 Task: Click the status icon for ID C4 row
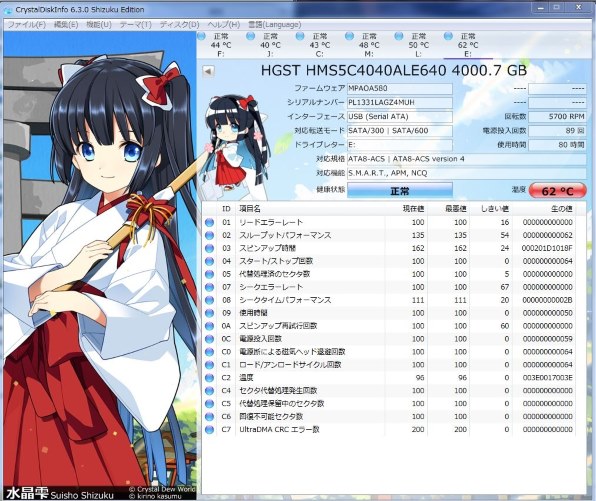209,390
